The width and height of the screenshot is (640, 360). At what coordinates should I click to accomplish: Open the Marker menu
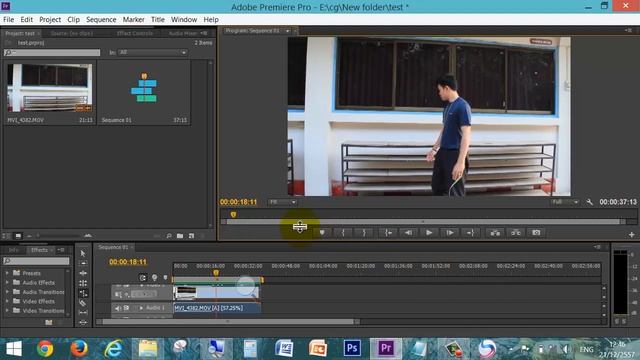pyautogui.click(x=133, y=20)
